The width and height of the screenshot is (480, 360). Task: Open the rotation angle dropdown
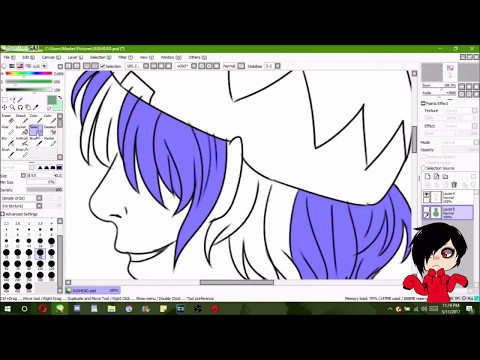click(x=194, y=66)
